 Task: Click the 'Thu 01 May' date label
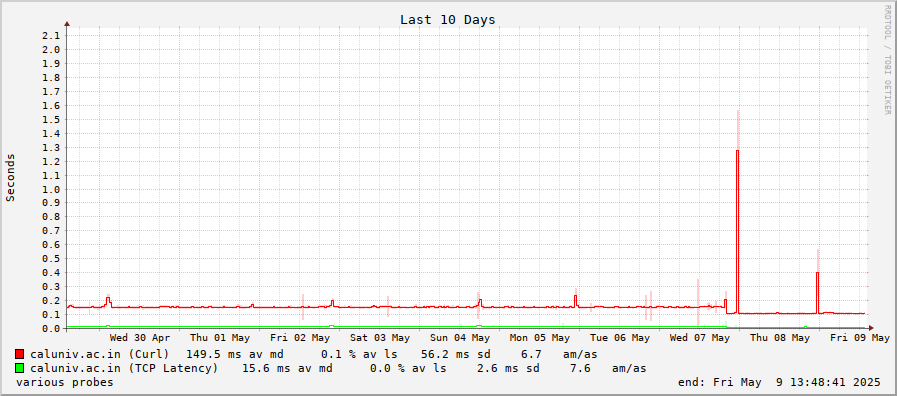tap(220, 338)
